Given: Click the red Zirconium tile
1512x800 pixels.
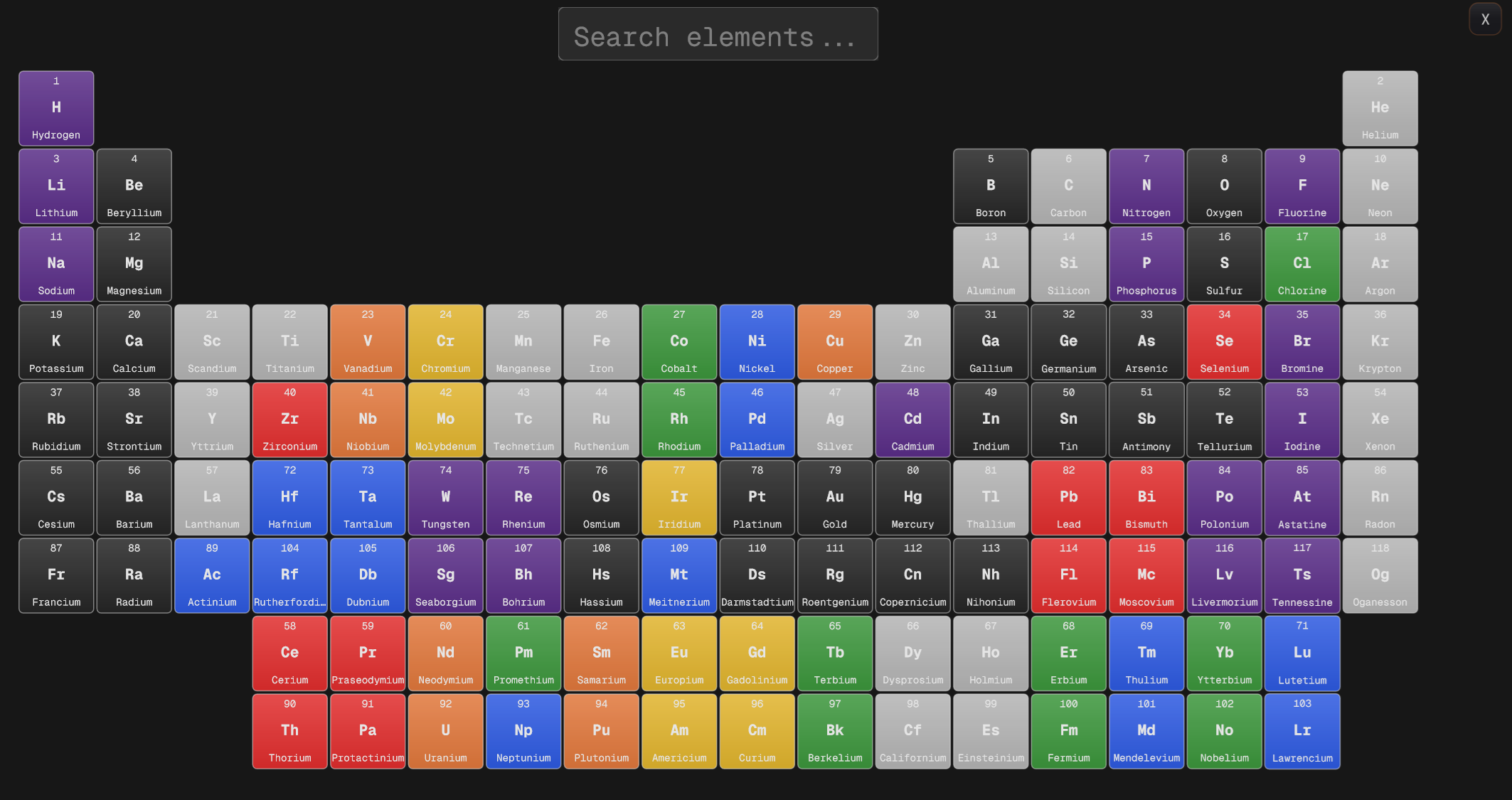Looking at the screenshot, I should 290,420.
